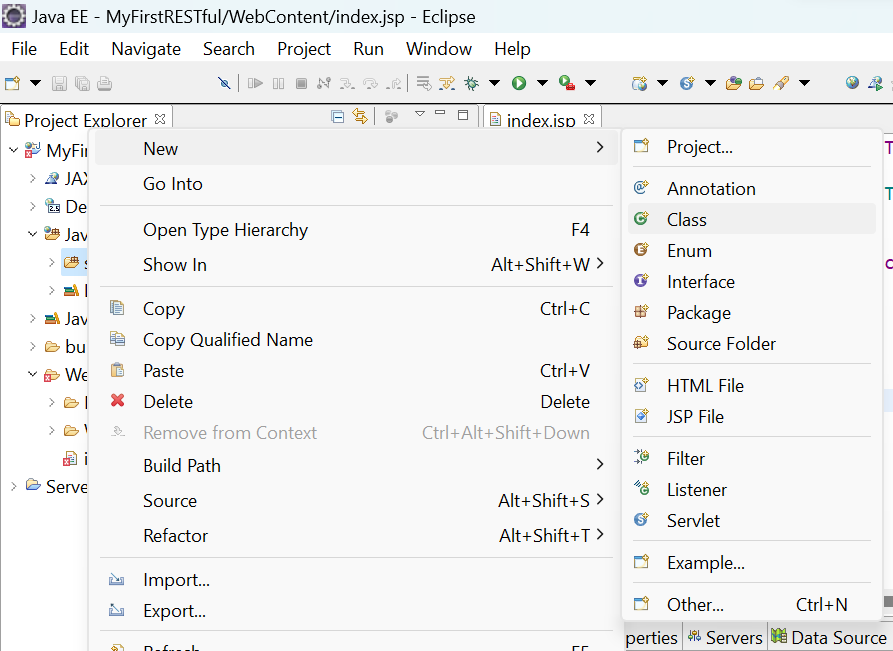Screen dimensions: 893x651
Task: Open the Build Path submenu
Action: 356,465
